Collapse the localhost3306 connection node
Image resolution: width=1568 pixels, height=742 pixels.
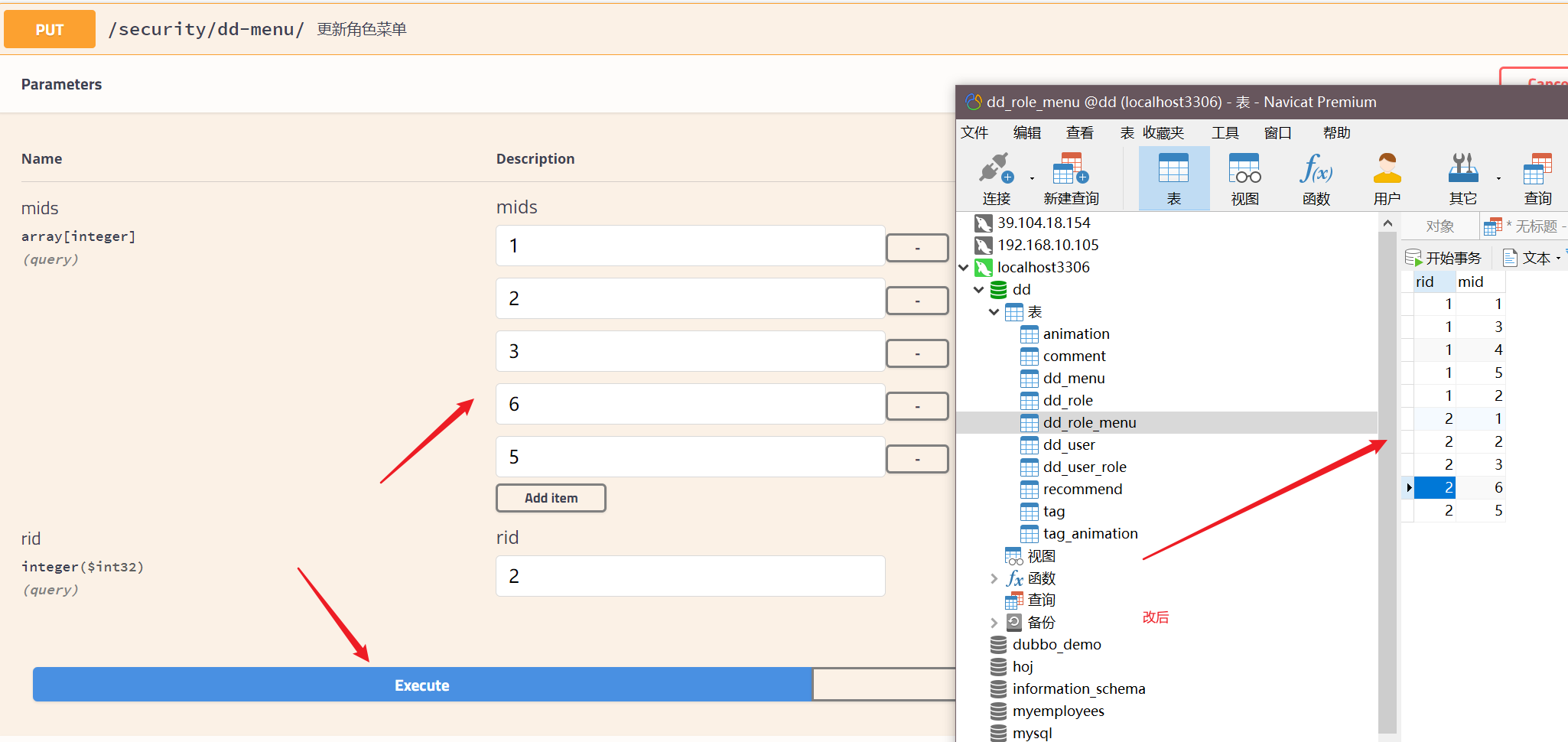pos(964,267)
